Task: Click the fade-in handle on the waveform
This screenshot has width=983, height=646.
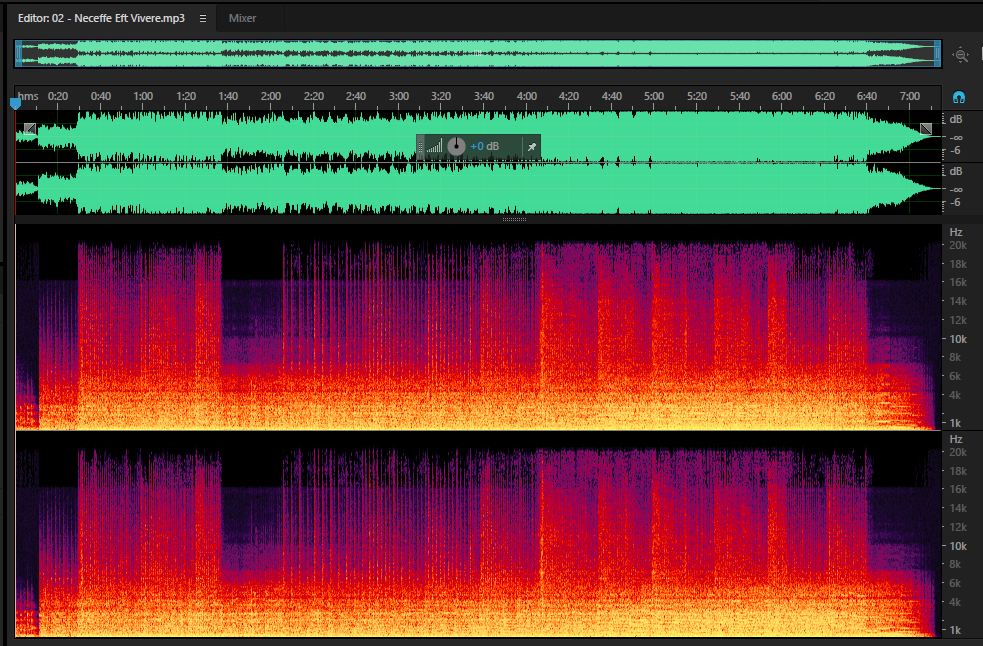Action: [29, 129]
